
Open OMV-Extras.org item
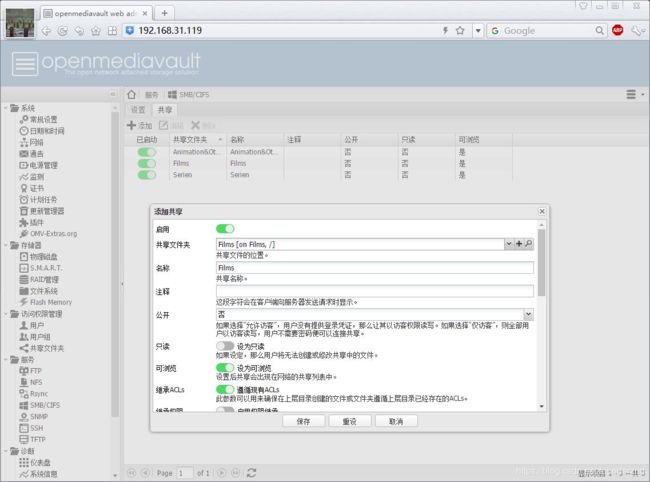tap(49, 234)
